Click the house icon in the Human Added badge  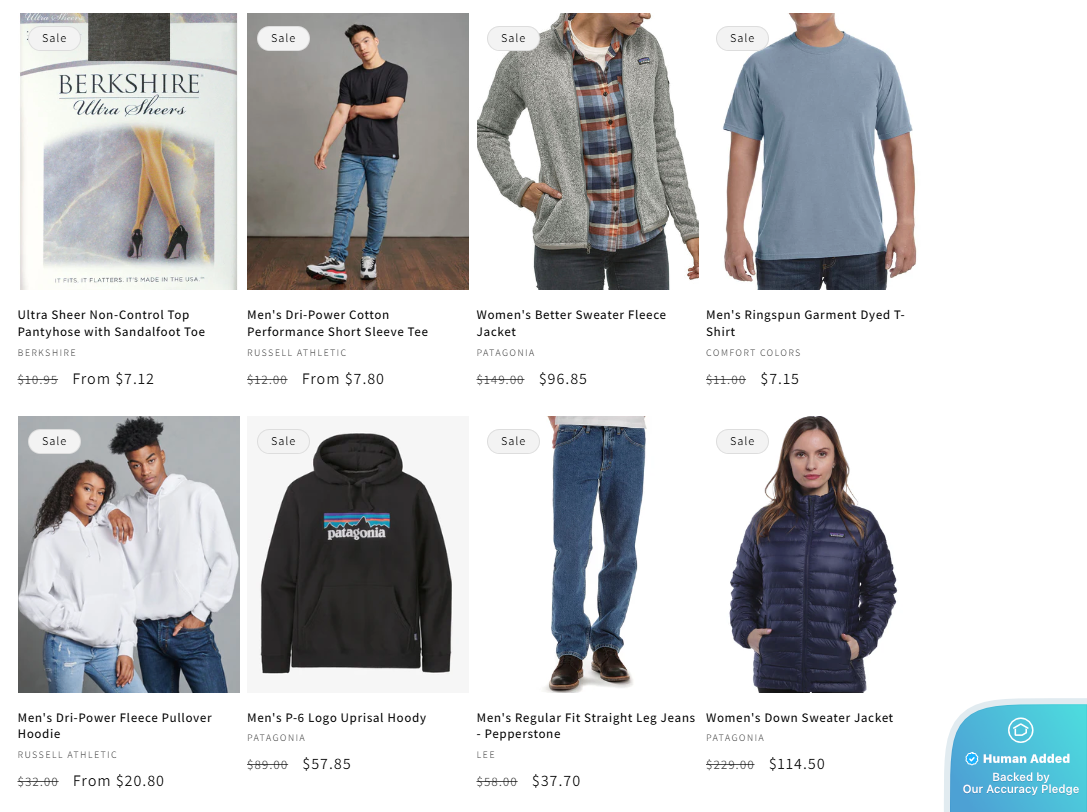tap(1020, 729)
